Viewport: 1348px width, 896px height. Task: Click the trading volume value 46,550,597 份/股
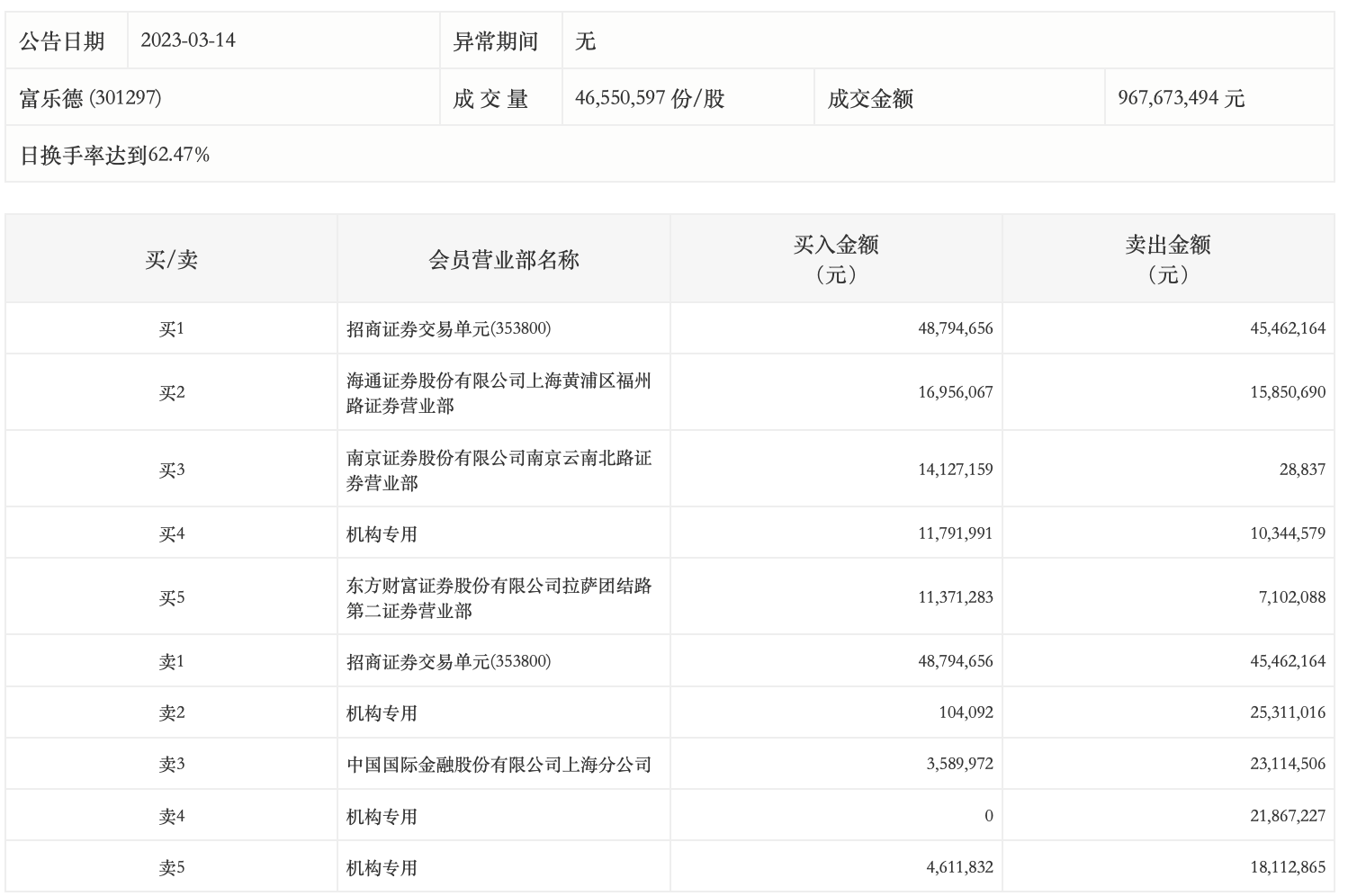click(x=649, y=98)
